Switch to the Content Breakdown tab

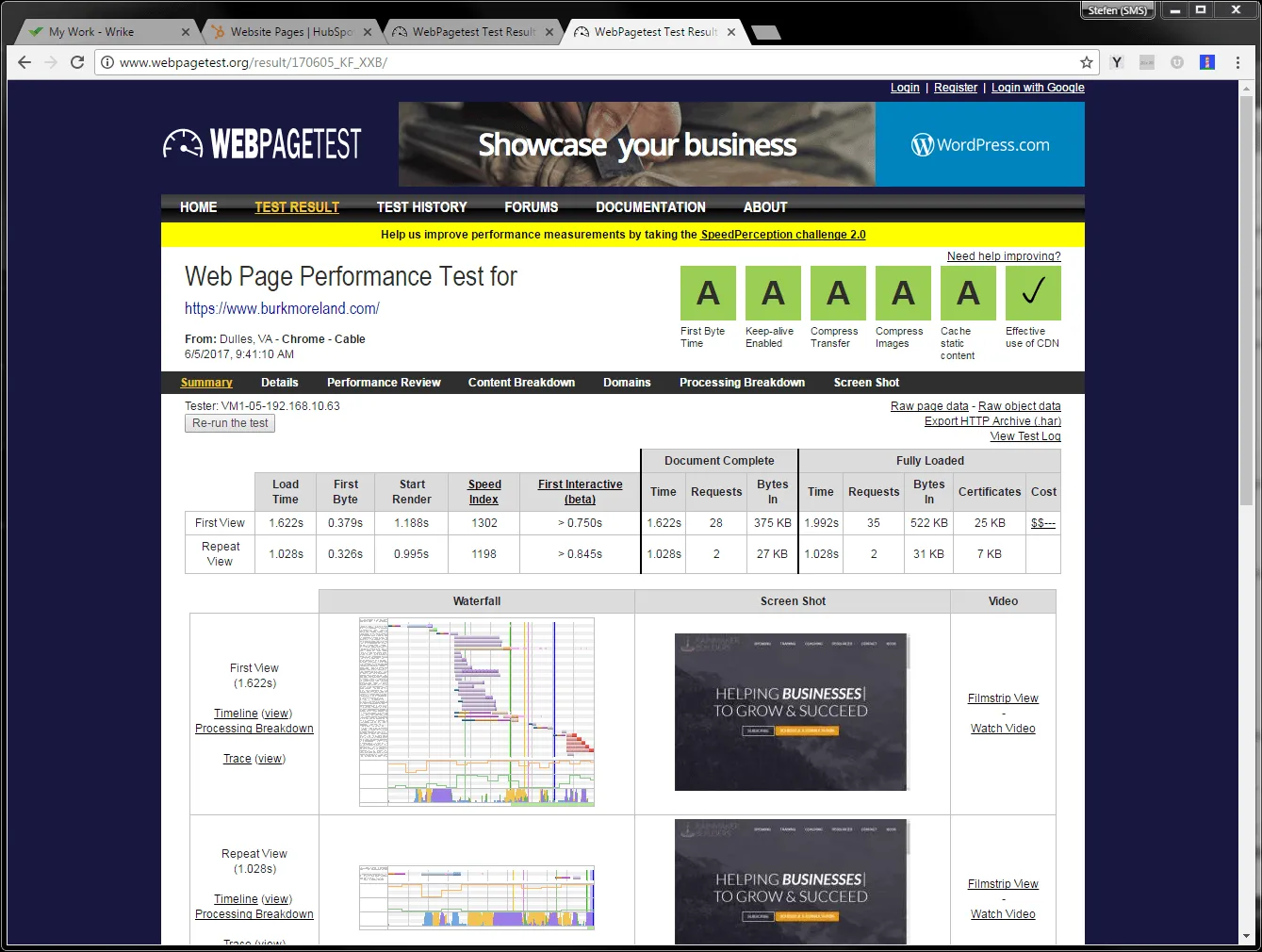[x=521, y=383]
